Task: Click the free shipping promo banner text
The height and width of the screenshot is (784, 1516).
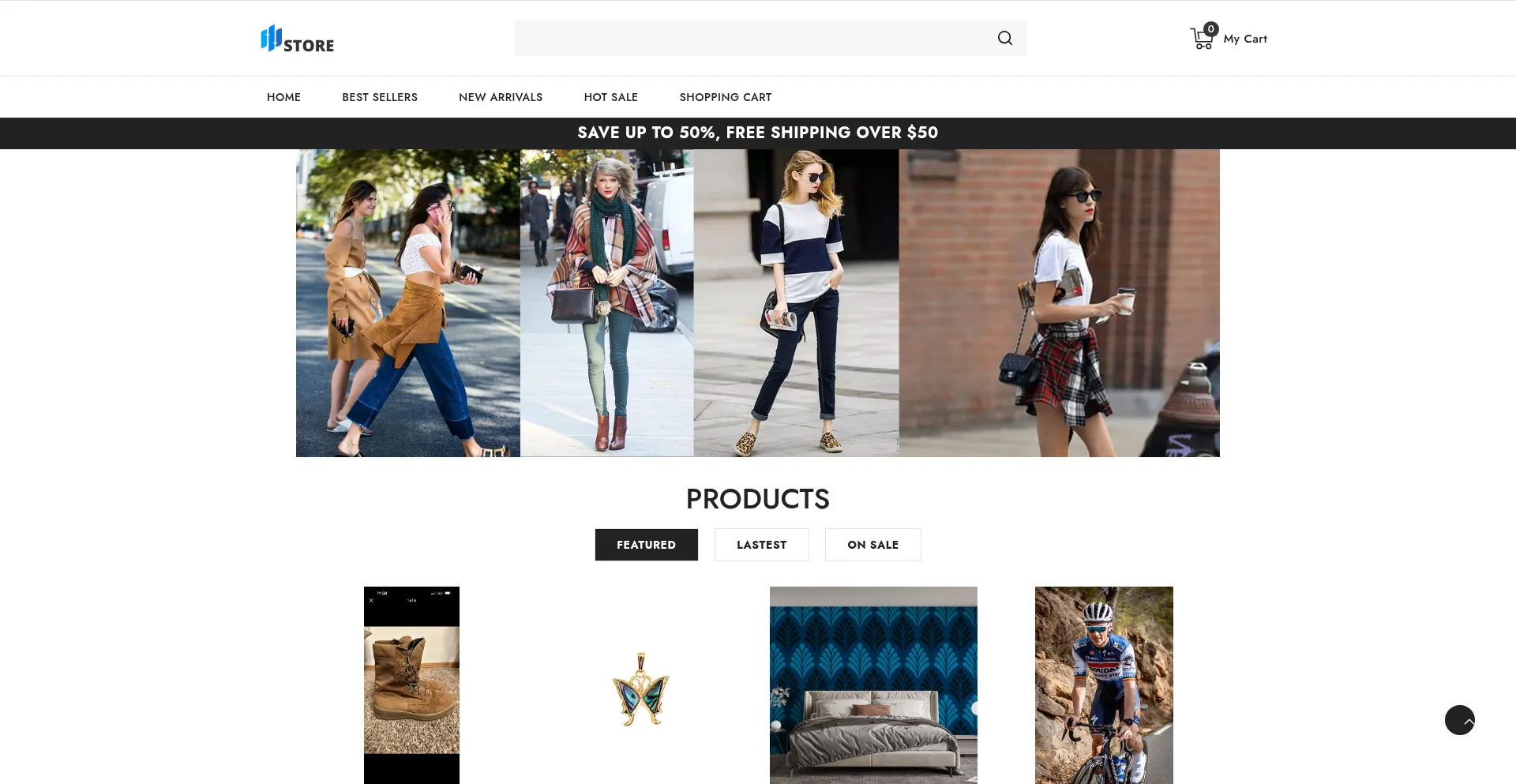Action: 758,133
